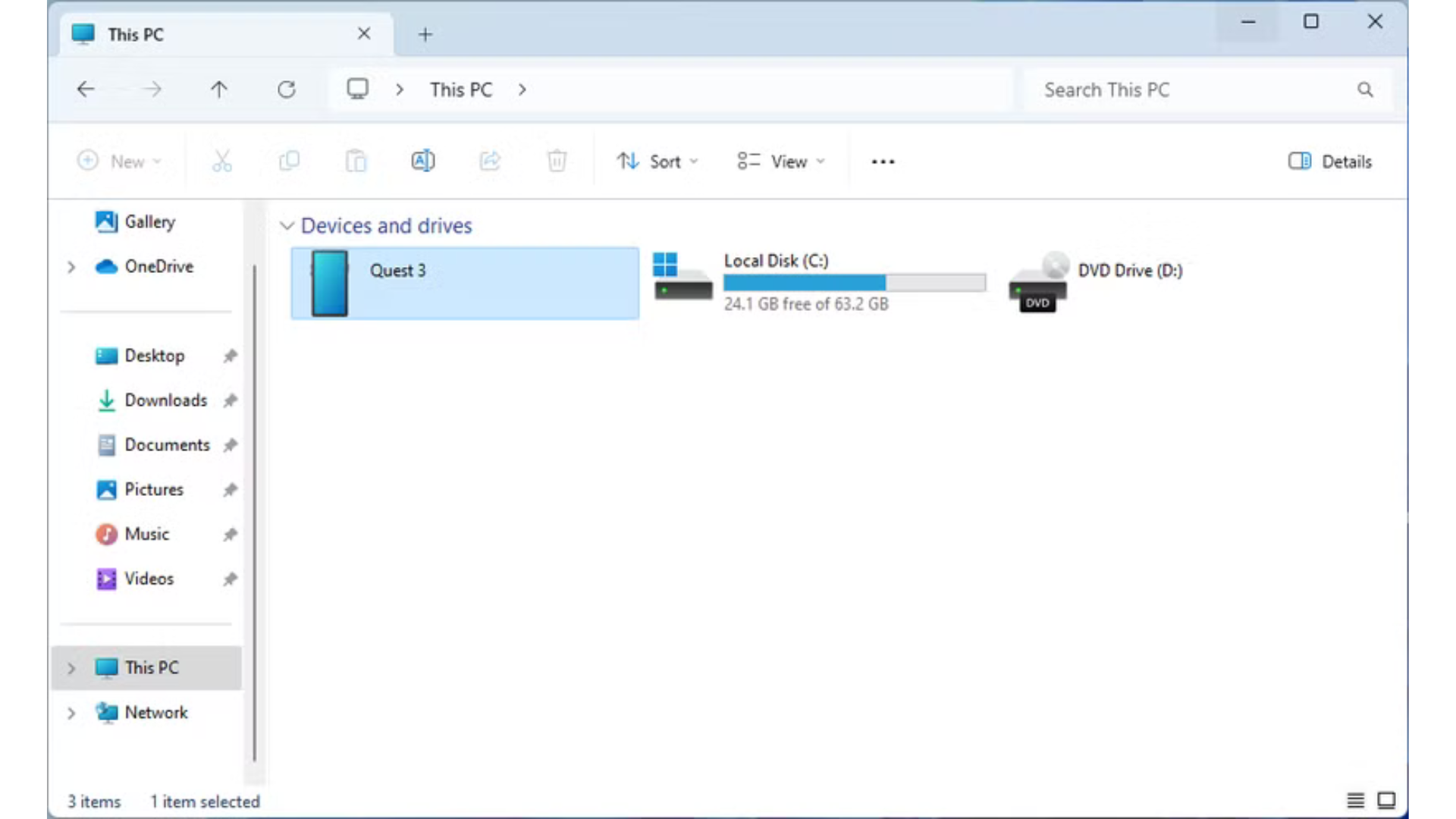Unpin the Desktop folder in the sidebar
This screenshot has width=1456, height=819.
tap(230, 356)
